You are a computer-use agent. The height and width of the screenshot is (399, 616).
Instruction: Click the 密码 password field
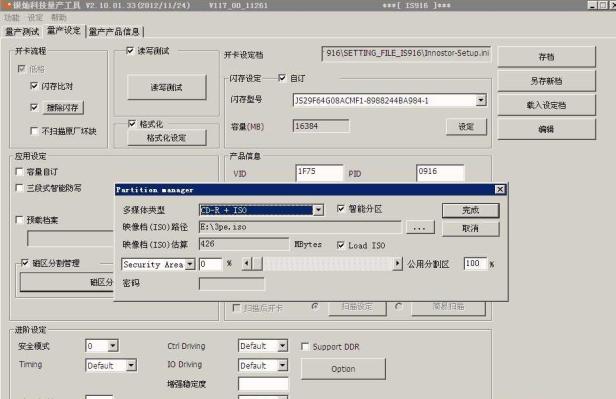231,284
